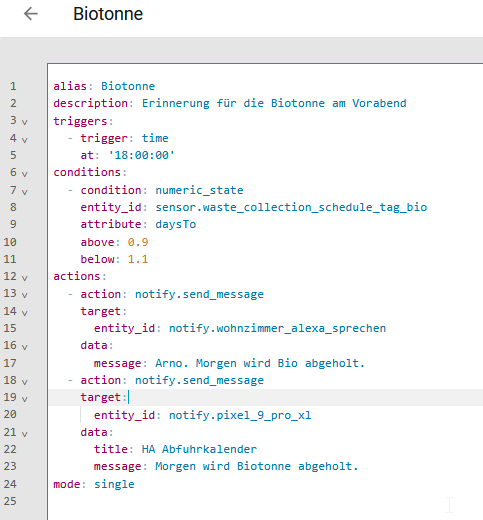Click notify.send_message on line 18

199,380
